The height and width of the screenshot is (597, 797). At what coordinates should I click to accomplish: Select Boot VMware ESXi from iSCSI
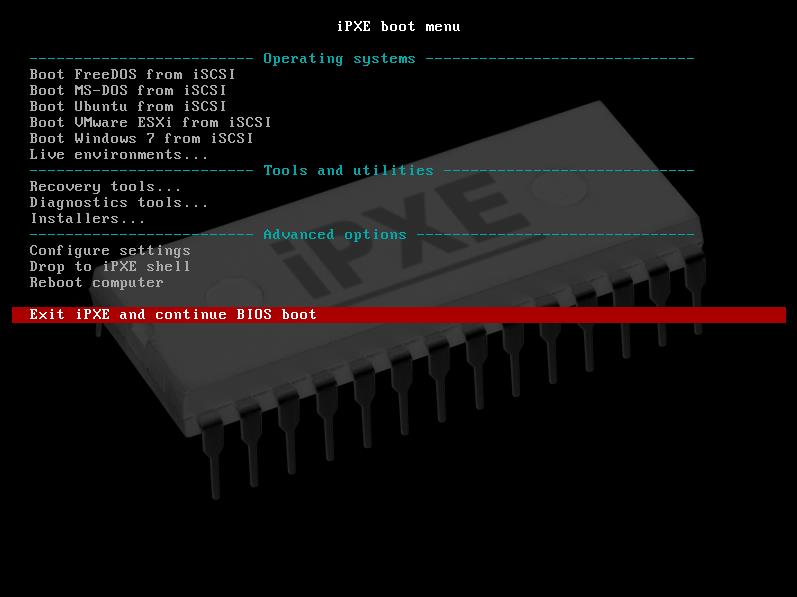[150, 122]
